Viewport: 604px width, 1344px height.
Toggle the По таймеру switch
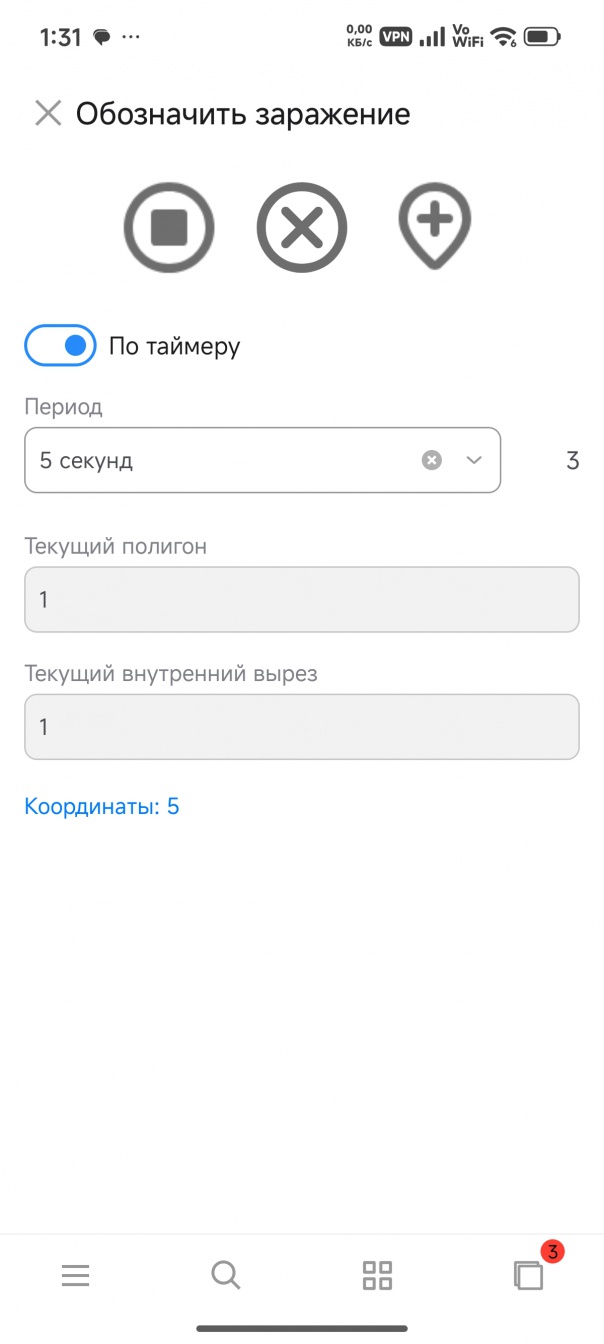pyautogui.click(x=60, y=346)
